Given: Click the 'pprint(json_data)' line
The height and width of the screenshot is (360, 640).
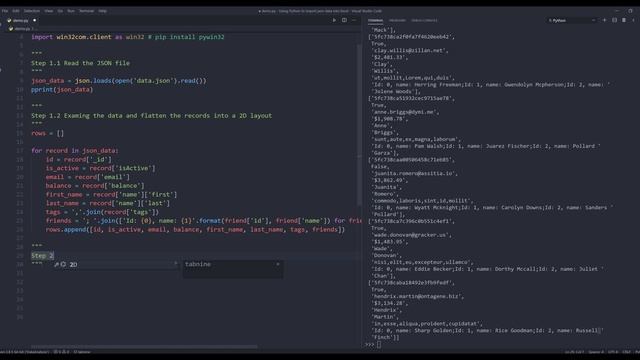Looking at the screenshot, I should coord(62,89).
